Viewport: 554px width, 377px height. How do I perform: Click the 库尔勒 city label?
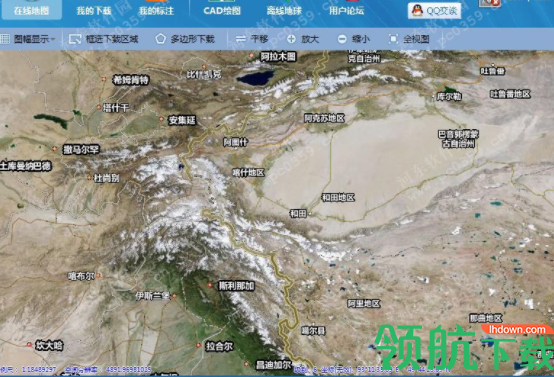pyautogui.click(x=449, y=96)
